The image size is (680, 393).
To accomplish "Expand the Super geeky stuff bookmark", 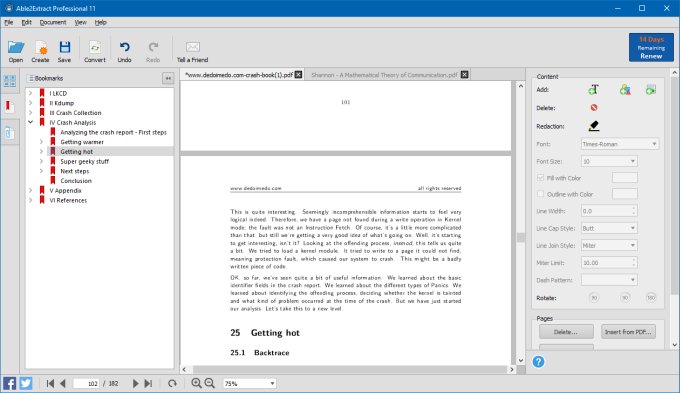I will [x=41, y=161].
